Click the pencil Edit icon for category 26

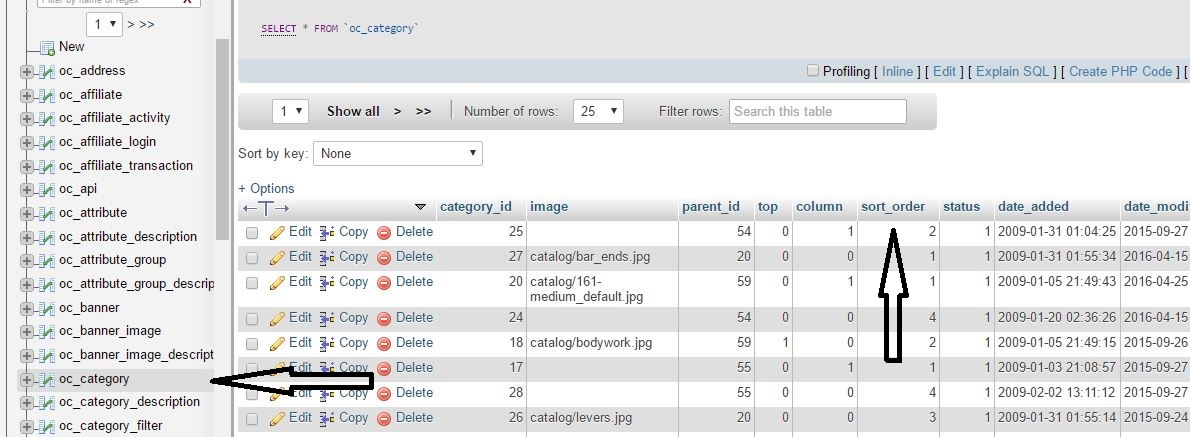coord(277,418)
